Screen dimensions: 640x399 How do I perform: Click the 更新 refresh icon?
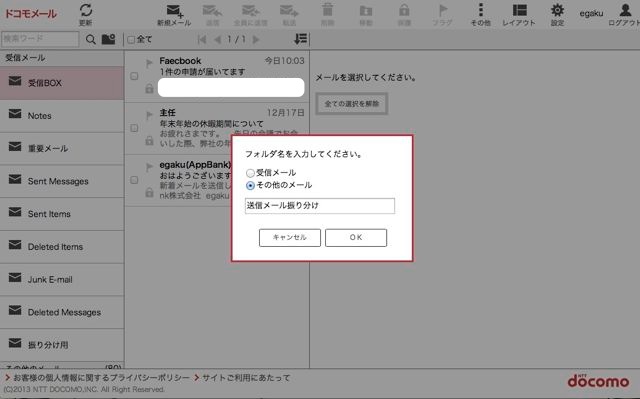[86, 10]
